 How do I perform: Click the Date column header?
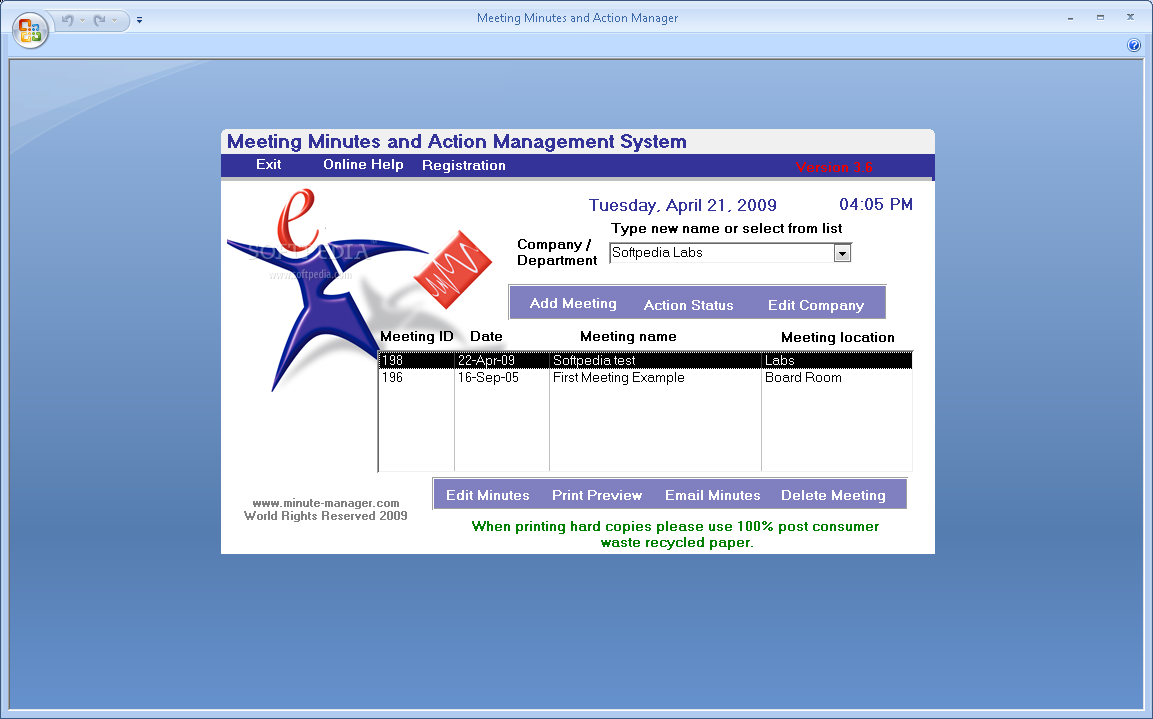point(486,337)
